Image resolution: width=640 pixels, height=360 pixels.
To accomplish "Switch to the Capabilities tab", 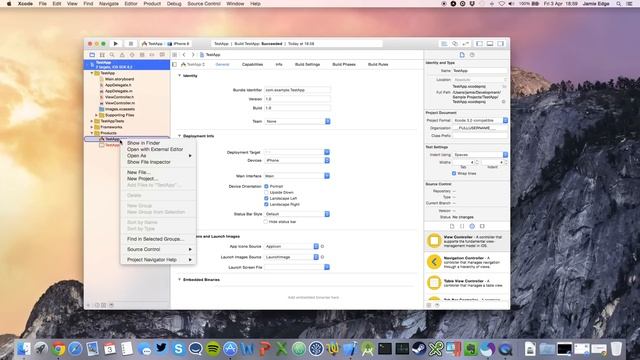I will (x=252, y=64).
